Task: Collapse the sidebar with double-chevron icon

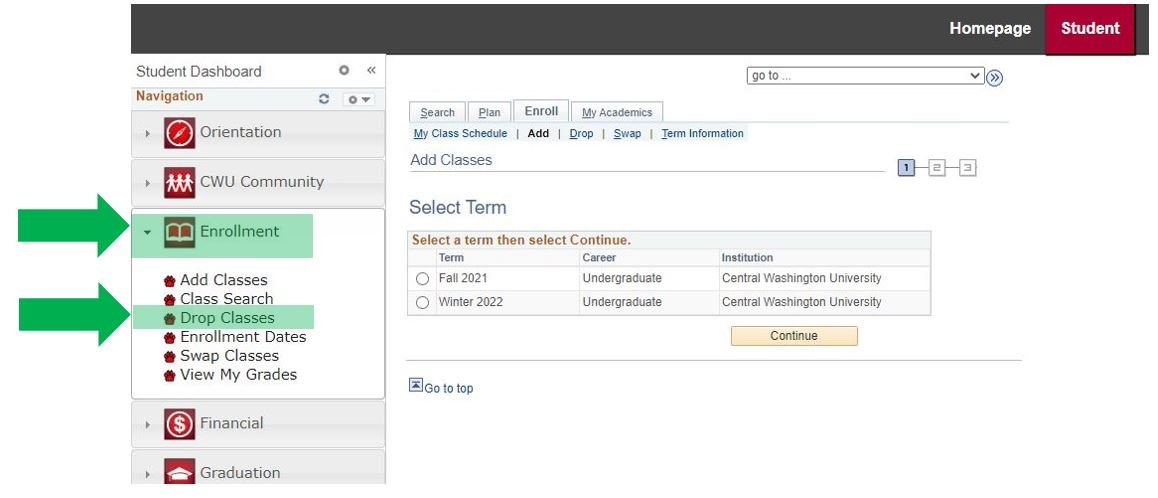Action: 371,70
